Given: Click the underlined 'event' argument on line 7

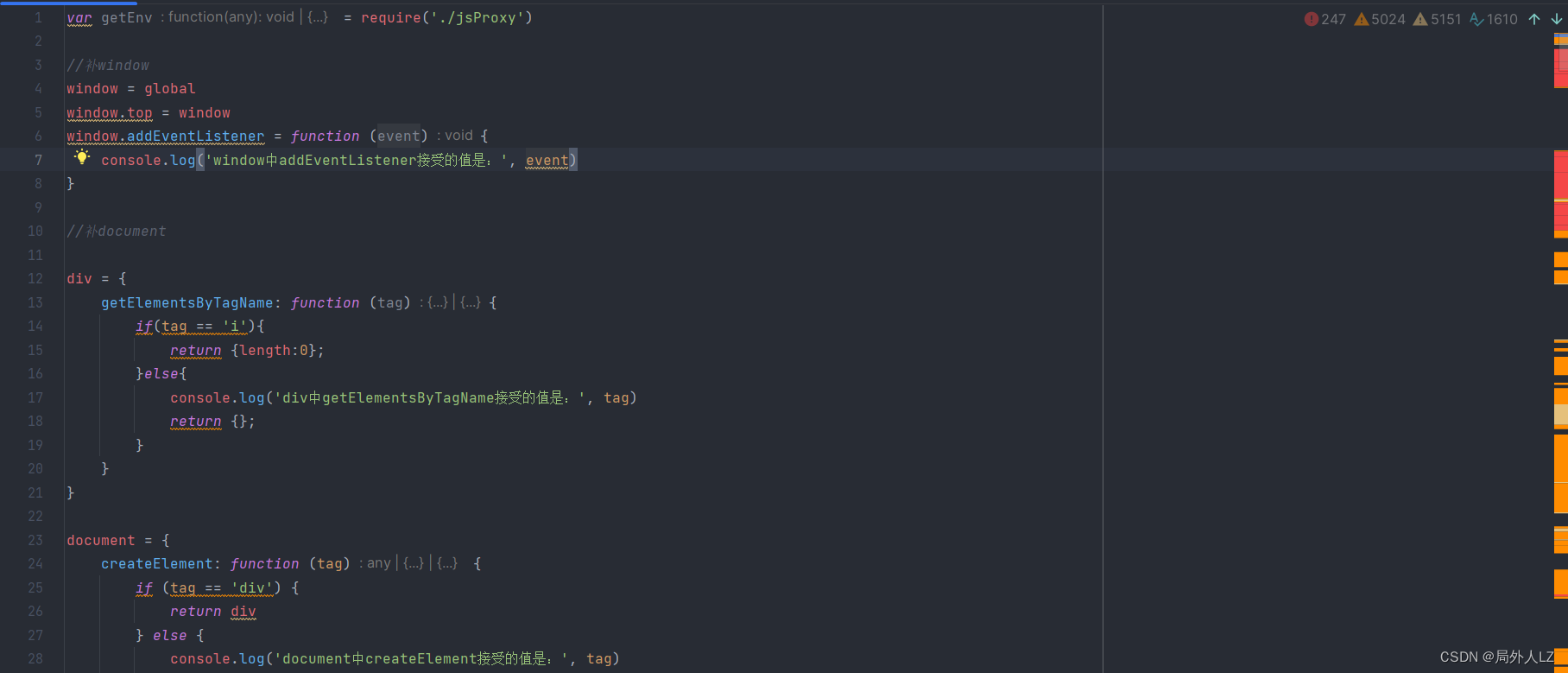Looking at the screenshot, I should coord(547,160).
